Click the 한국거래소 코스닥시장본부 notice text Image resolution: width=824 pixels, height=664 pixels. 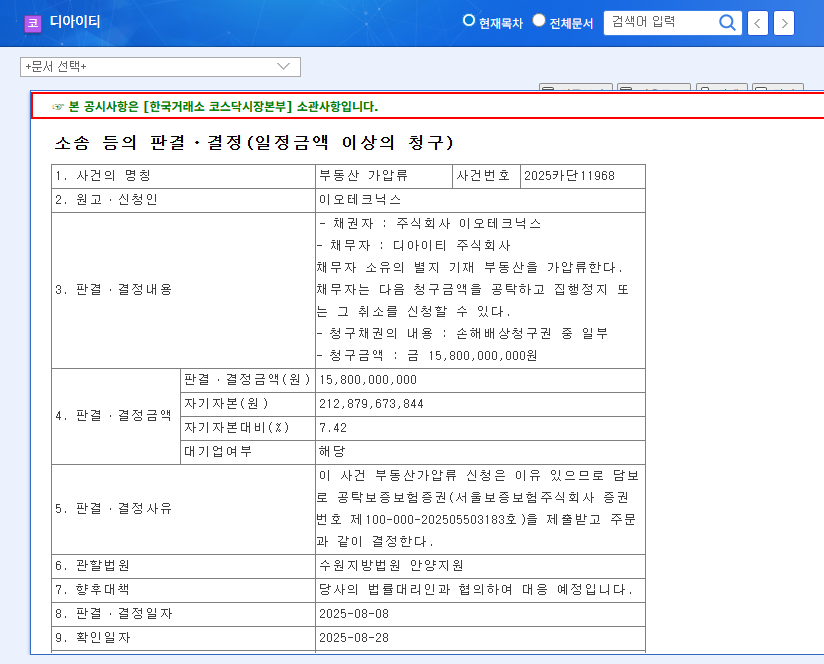pyautogui.click(x=223, y=107)
